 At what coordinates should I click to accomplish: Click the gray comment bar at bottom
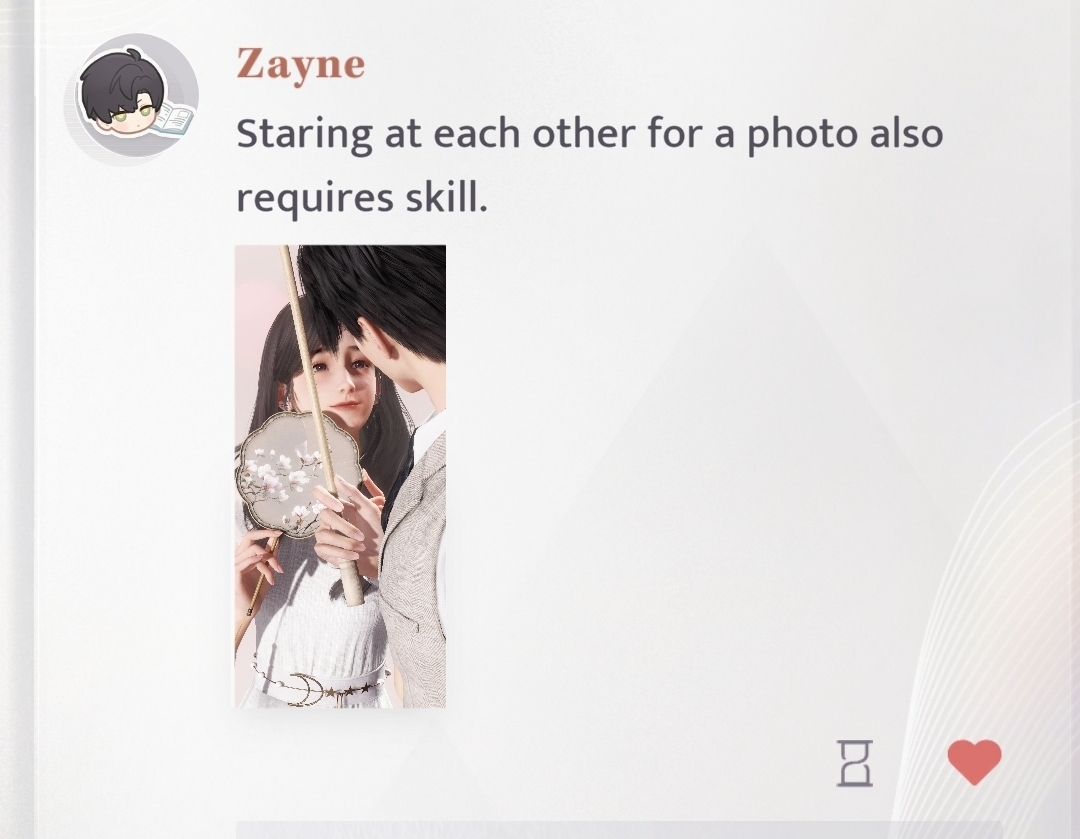pyautogui.click(x=618, y=829)
